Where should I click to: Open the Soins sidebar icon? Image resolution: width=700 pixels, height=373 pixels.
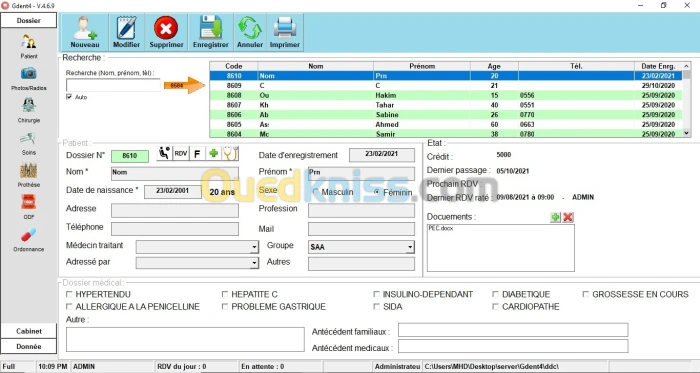[29, 138]
